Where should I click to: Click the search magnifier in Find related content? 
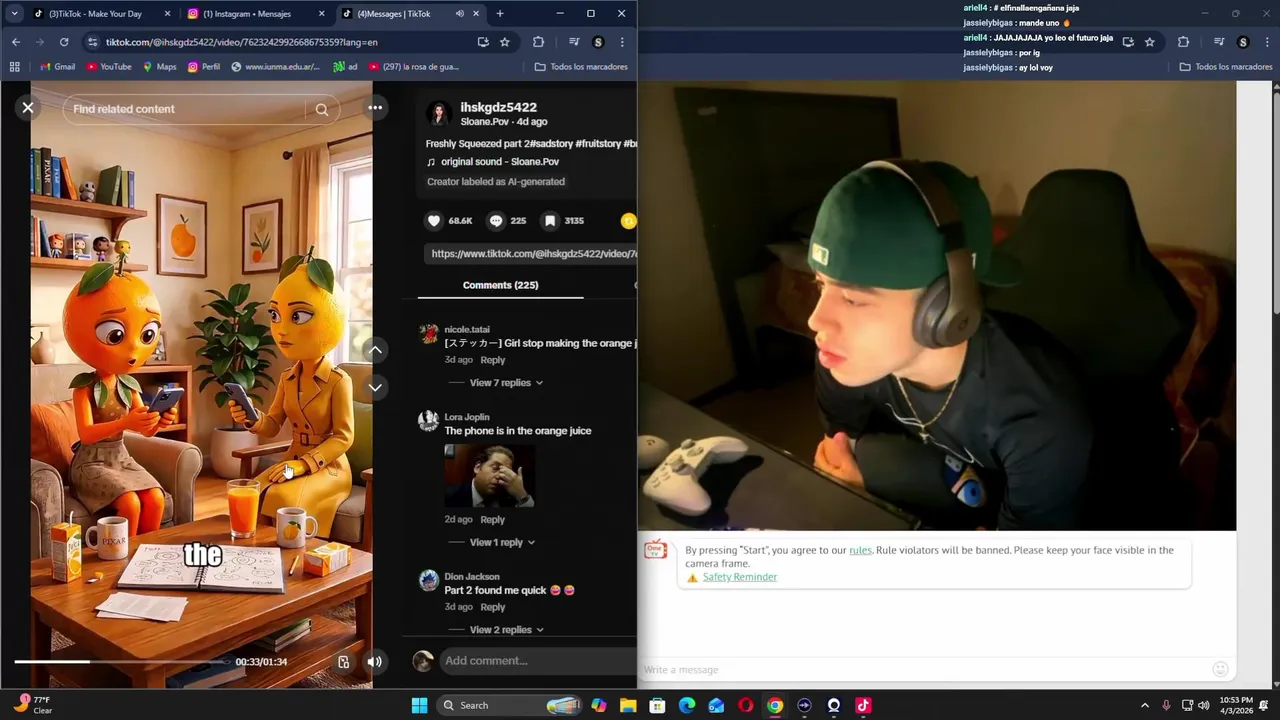(x=322, y=110)
